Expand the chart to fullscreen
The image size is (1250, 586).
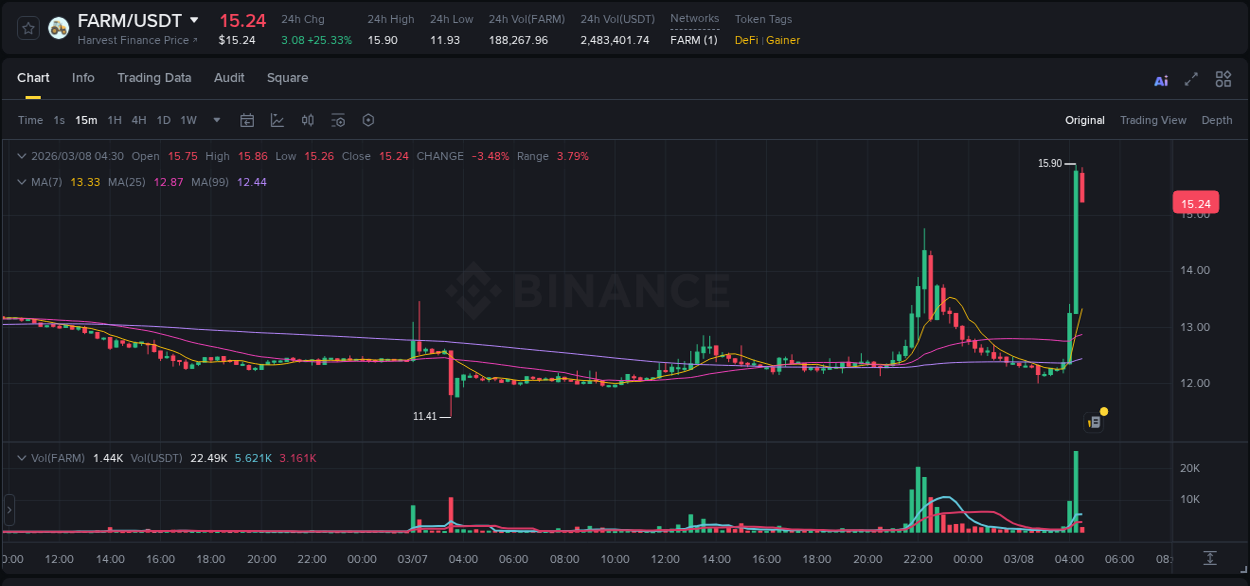pyautogui.click(x=1192, y=78)
